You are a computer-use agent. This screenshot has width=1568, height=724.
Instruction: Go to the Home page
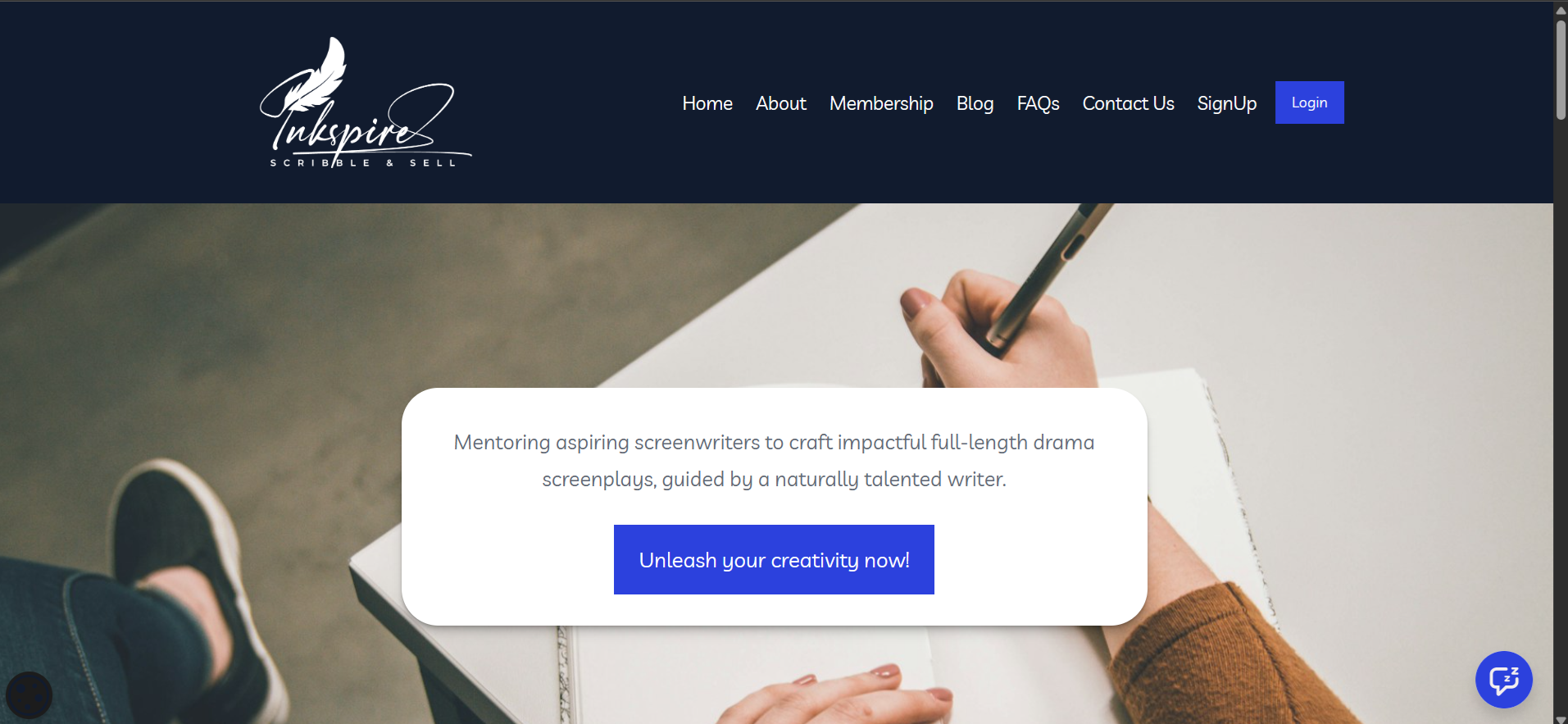pyautogui.click(x=707, y=103)
